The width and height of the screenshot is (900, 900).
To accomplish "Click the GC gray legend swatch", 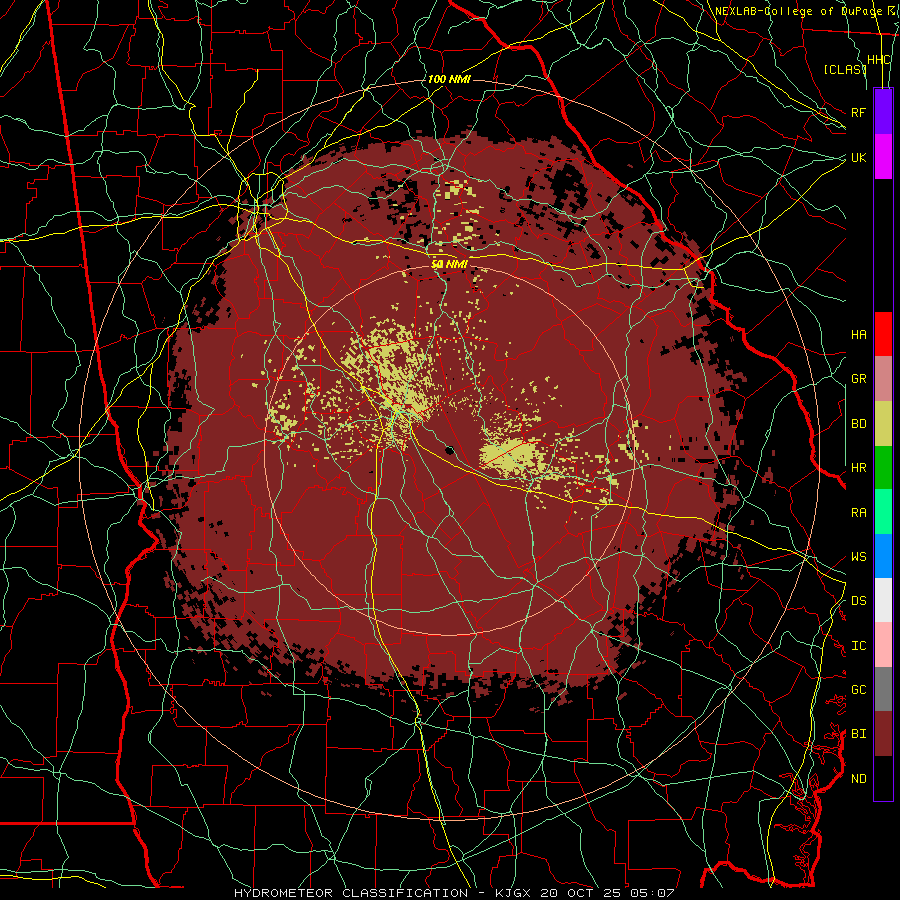I will [883, 689].
